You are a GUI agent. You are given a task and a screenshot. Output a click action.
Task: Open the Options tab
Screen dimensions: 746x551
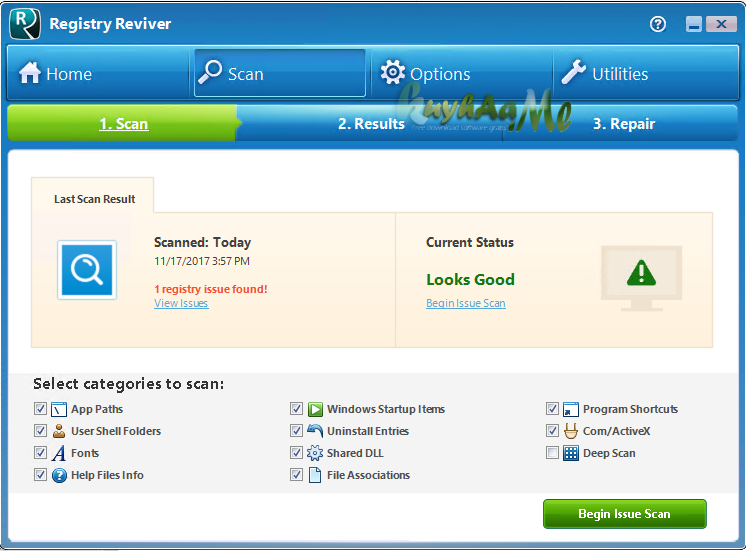pos(461,73)
